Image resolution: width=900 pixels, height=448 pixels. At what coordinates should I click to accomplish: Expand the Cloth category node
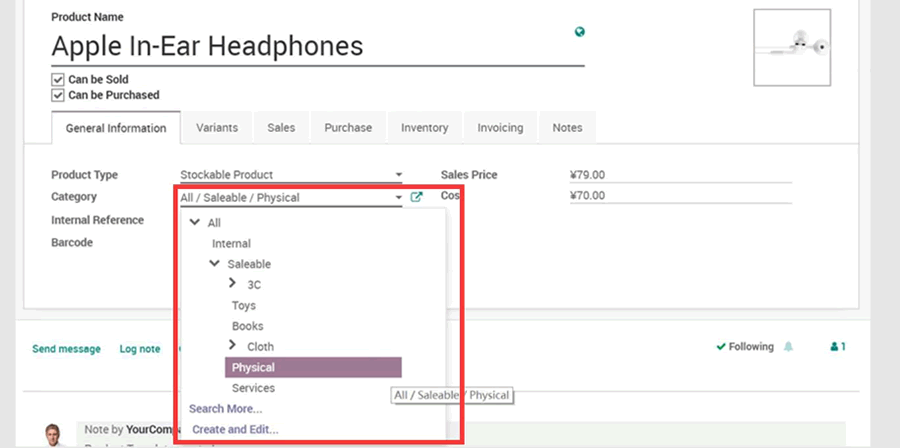[233, 346]
